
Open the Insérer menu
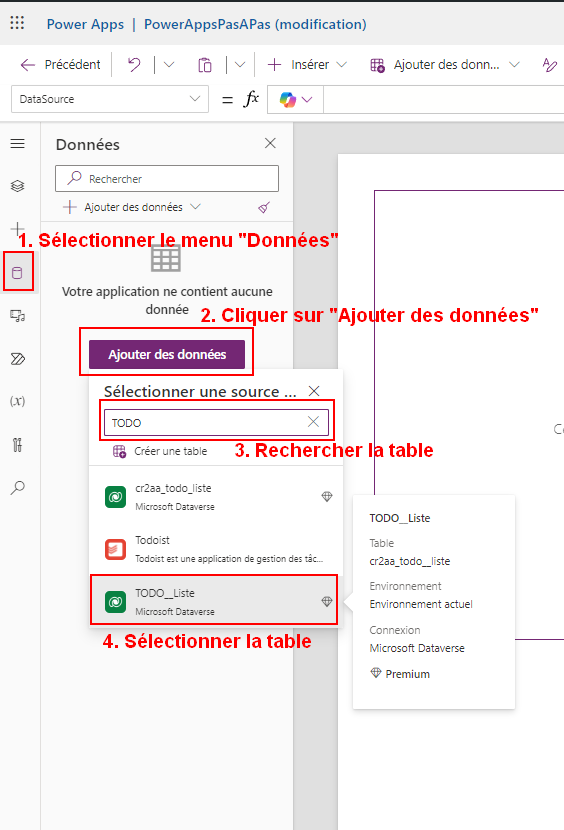click(307, 65)
